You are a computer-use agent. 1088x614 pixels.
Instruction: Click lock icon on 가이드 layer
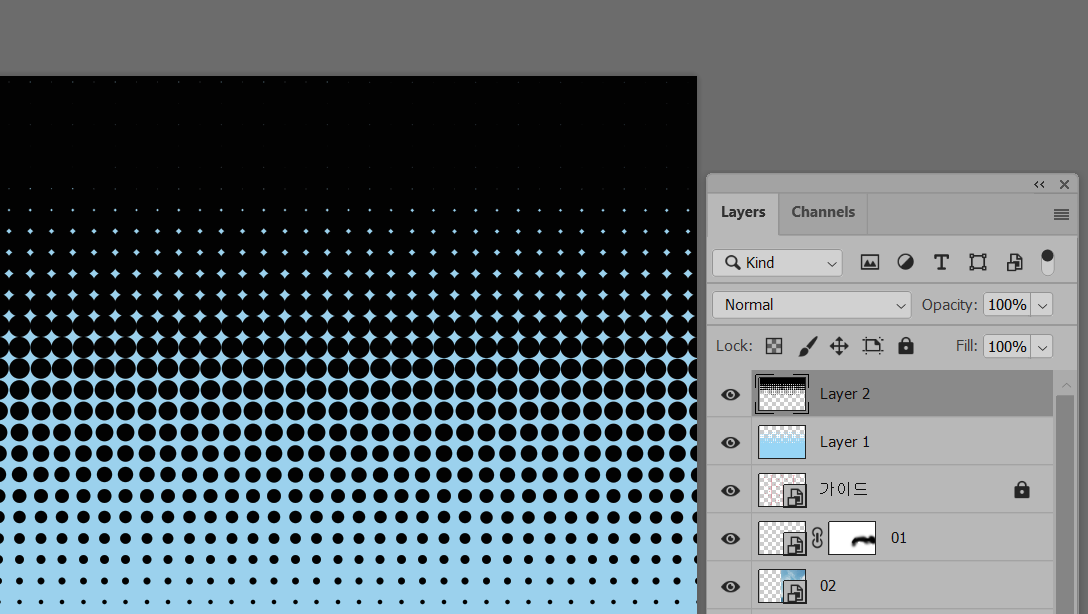[x=1021, y=490]
